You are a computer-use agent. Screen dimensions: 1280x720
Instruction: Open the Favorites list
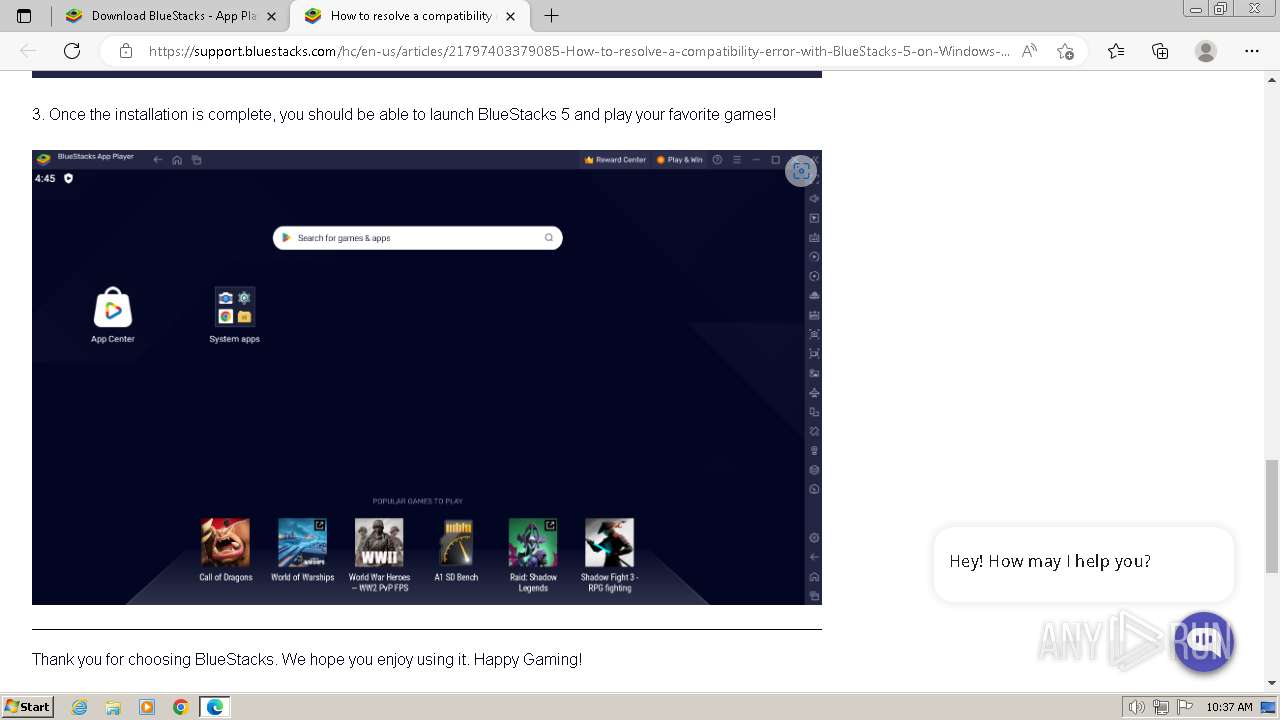[1116, 51]
